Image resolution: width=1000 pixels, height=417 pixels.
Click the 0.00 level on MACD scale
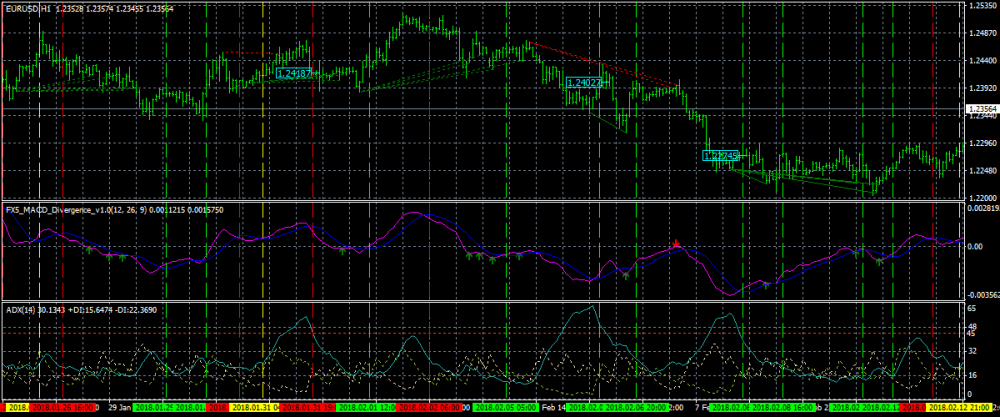(x=974, y=247)
